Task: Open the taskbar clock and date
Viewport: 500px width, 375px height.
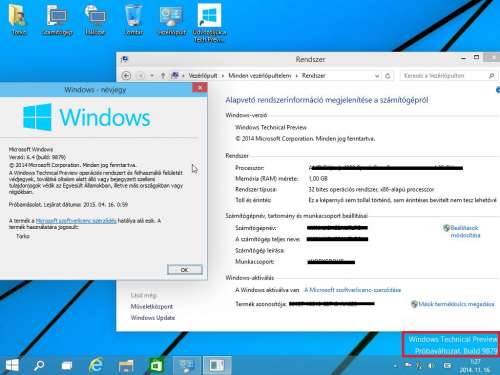Action: [475, 366]
